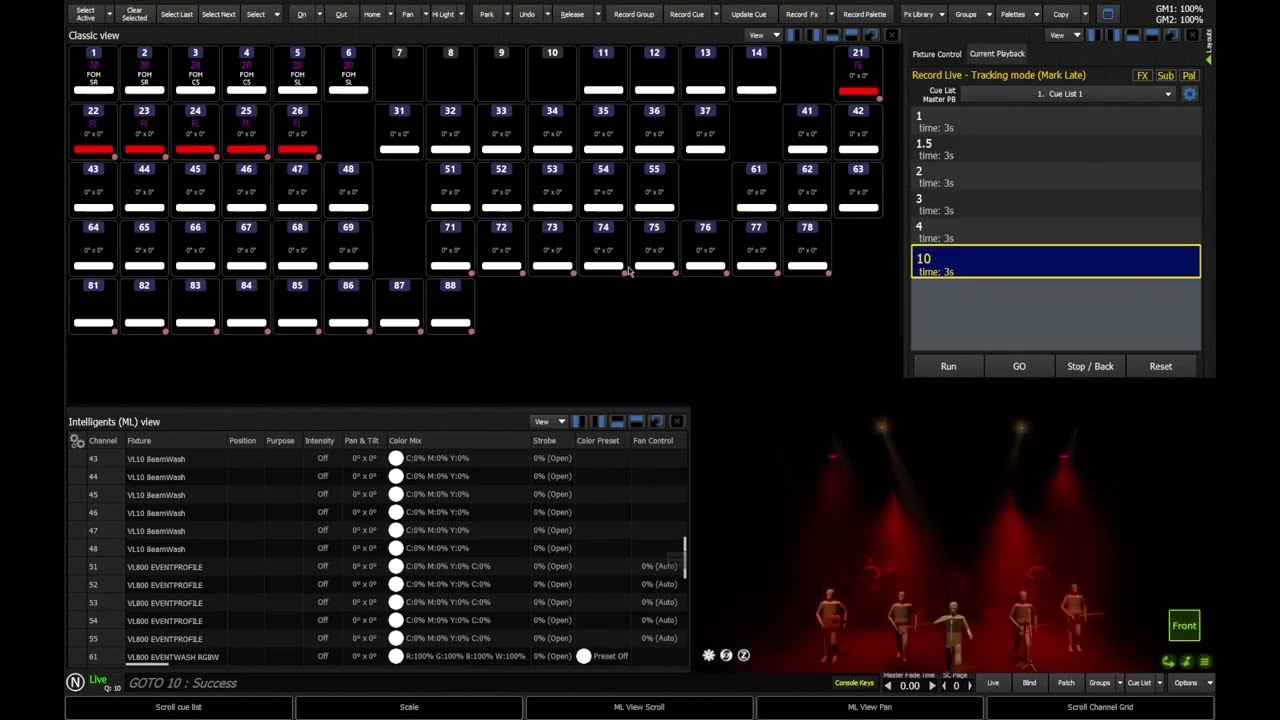Expand the Palettes dropdown in top toolbar
The width and height of the screenshot is (1280, 720).
click(1035, 14)
